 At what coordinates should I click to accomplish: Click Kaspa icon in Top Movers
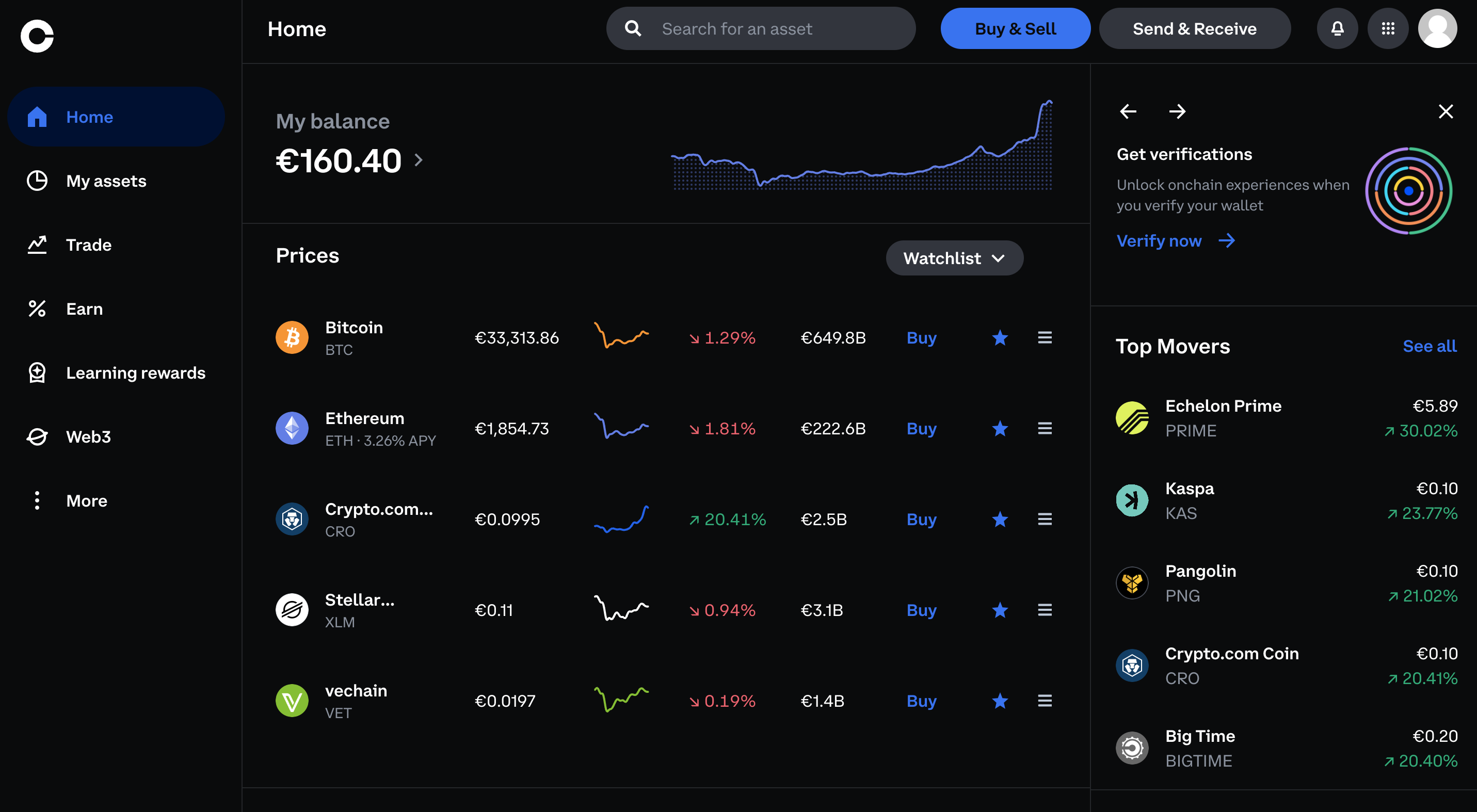click(1132, 500)
